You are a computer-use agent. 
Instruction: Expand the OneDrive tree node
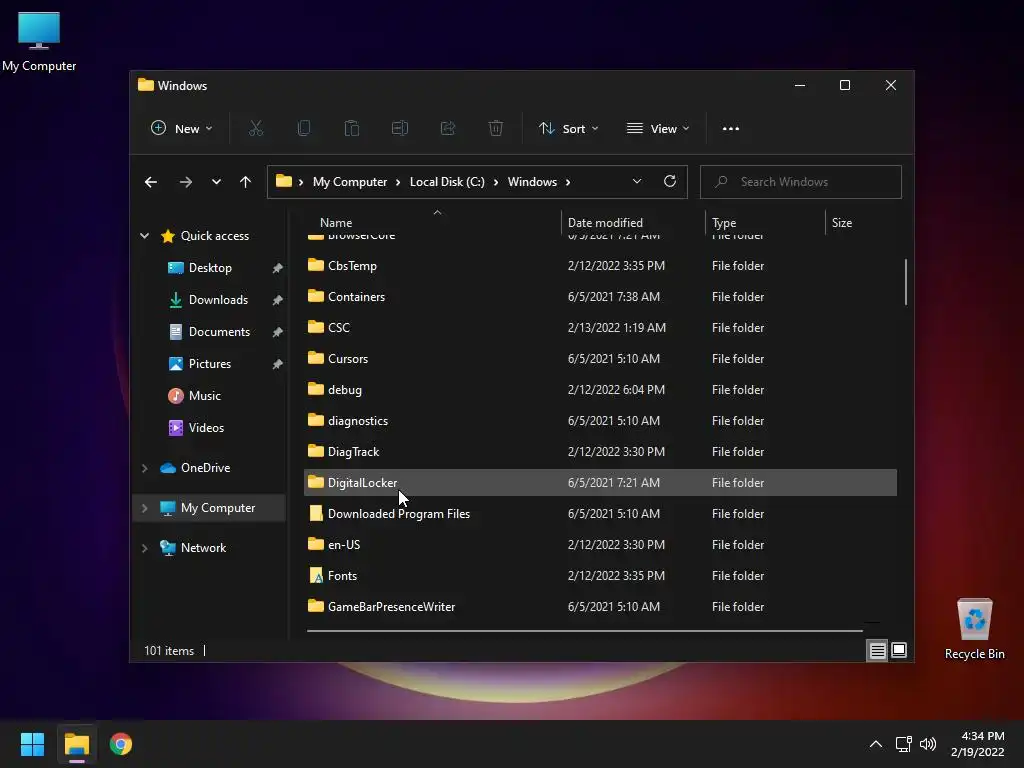pyautogui.click(x=144, y=468)
